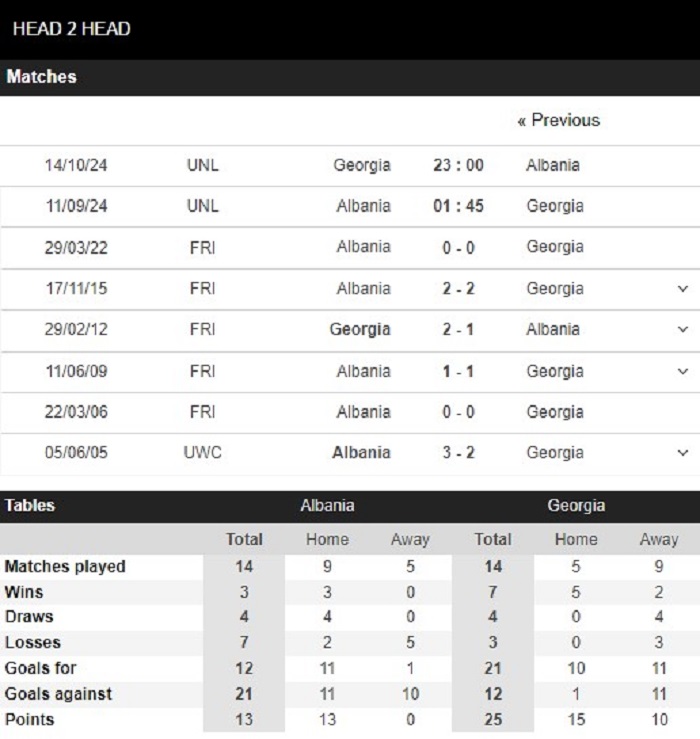Expand the 11/06/09 Albania 1-1 Georgia match
This screenshot has height=739, width=700.
(x=683, y=371)
